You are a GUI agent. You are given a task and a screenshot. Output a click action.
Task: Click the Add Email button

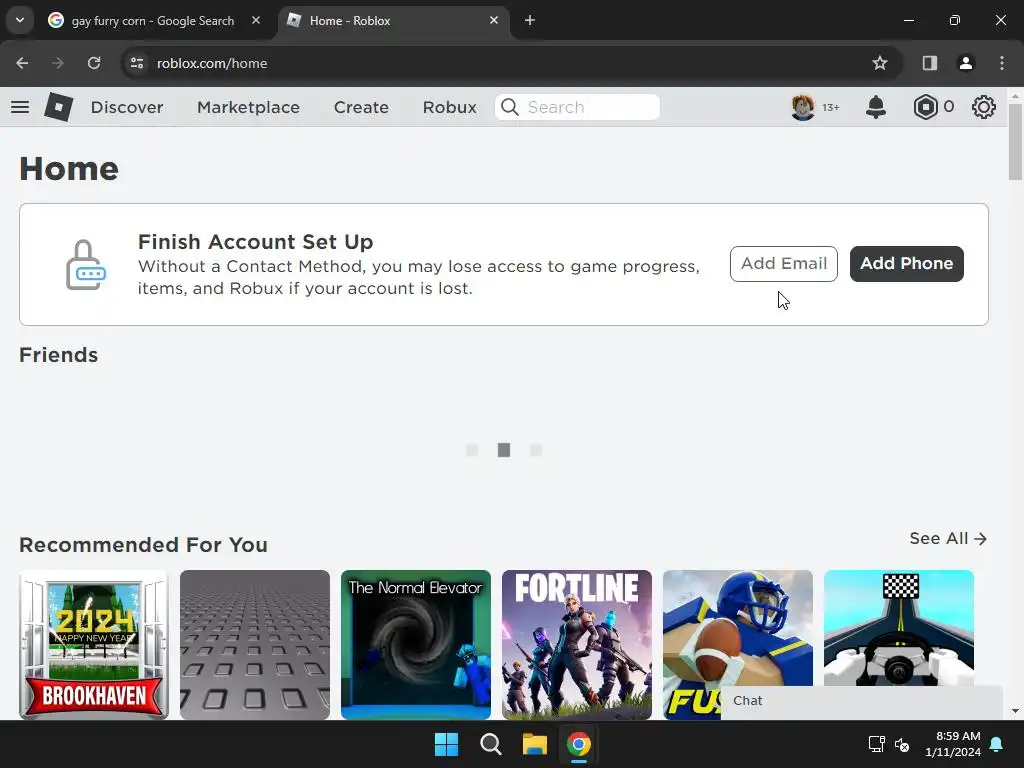(784, 264)
